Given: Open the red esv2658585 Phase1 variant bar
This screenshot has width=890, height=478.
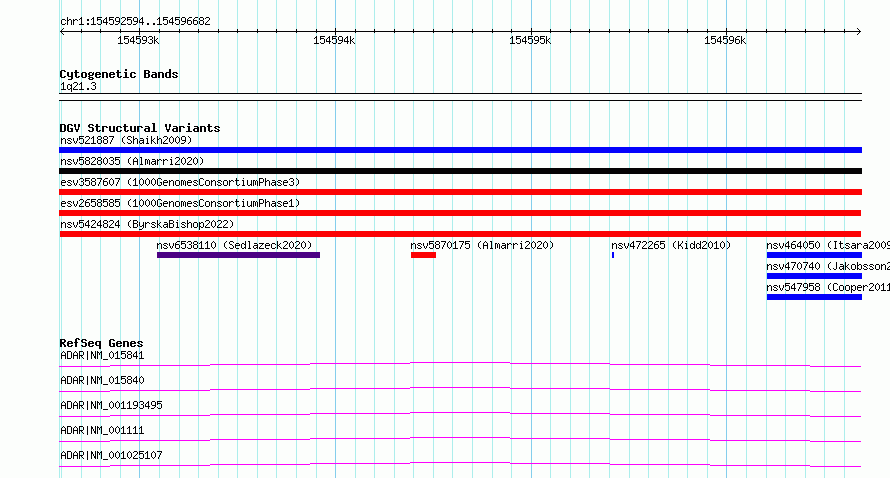Looking at the screenshot, I should [x=460, y=213].
